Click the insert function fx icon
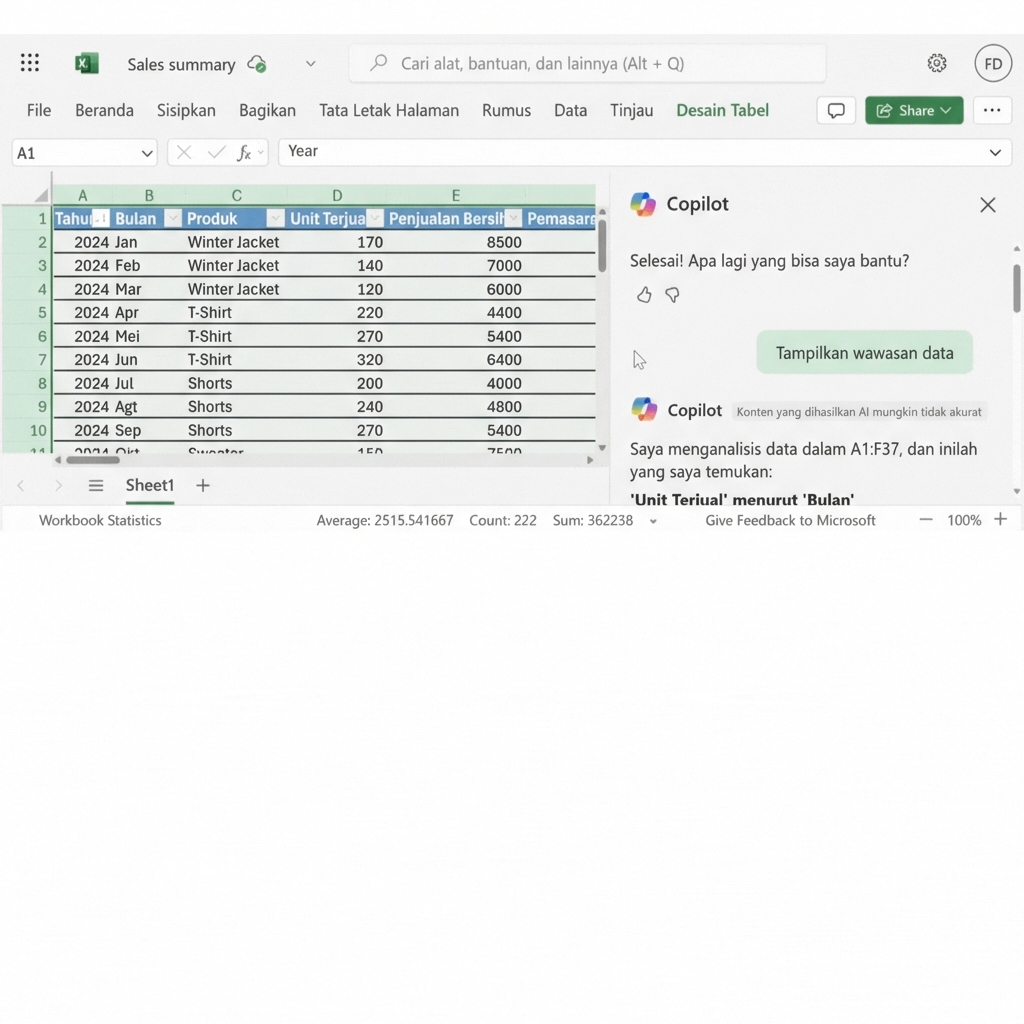 [x=246, y=152]
